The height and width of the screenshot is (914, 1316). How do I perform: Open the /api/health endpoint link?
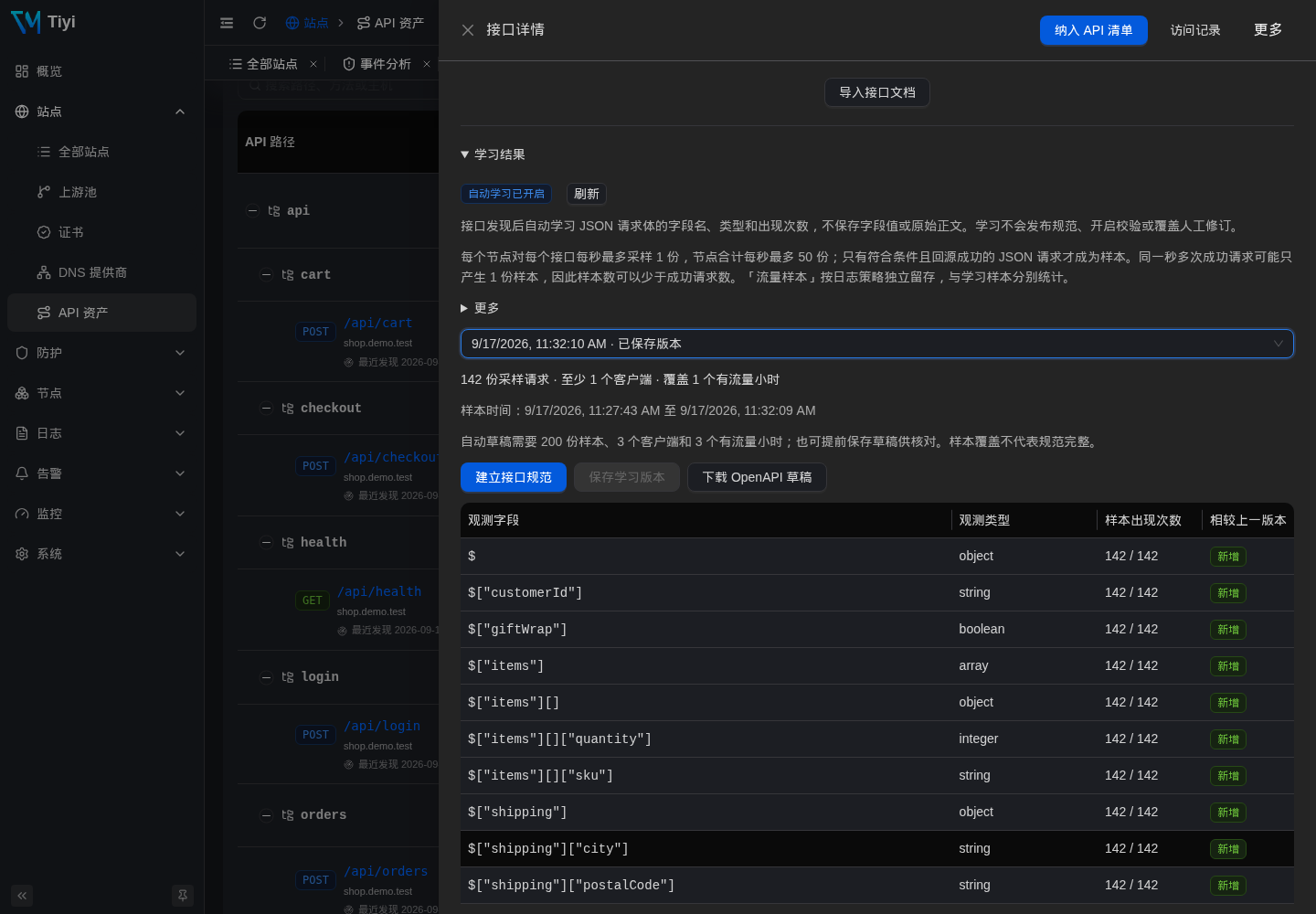[379, 591]
